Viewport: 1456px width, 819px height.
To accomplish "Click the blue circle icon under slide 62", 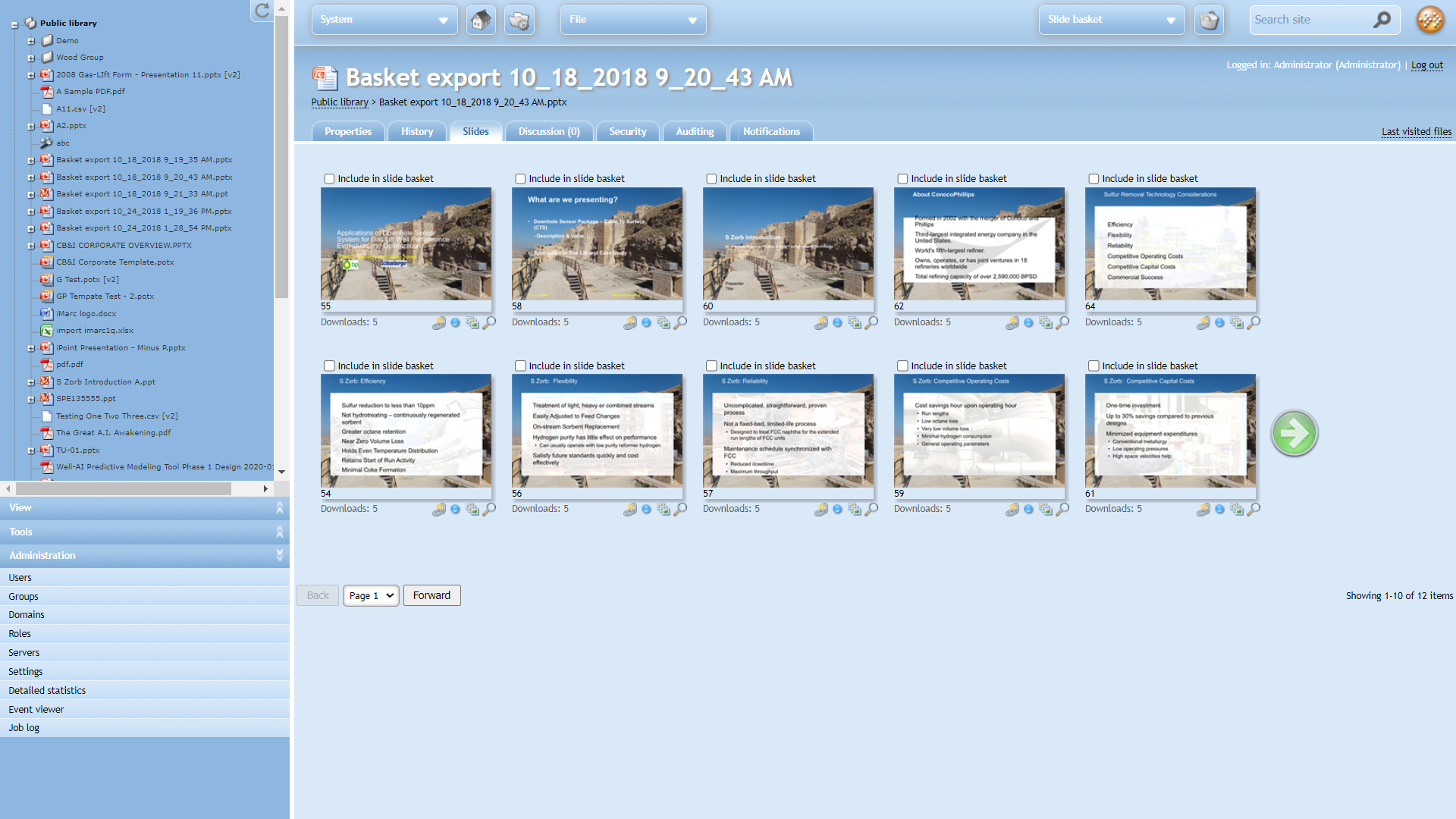I will [x=1028, y=322].
